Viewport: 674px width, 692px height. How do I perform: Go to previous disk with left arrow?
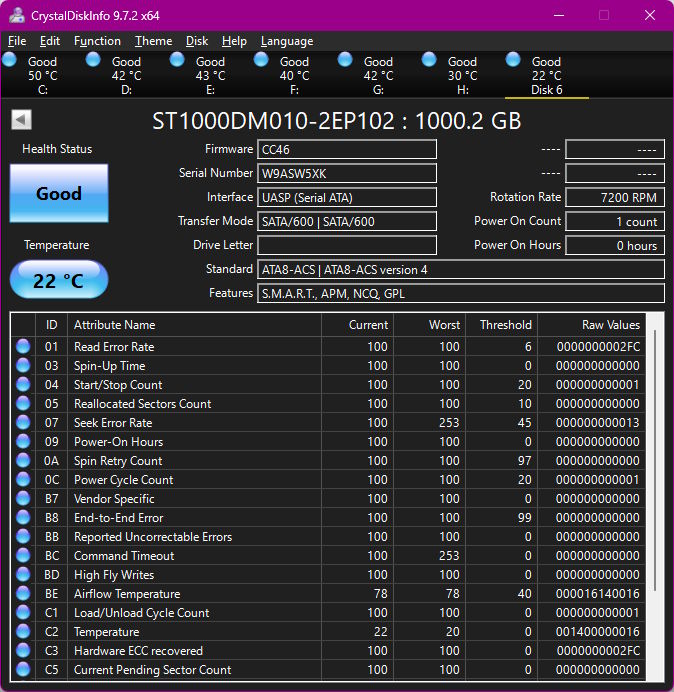[x=21, y=120]
